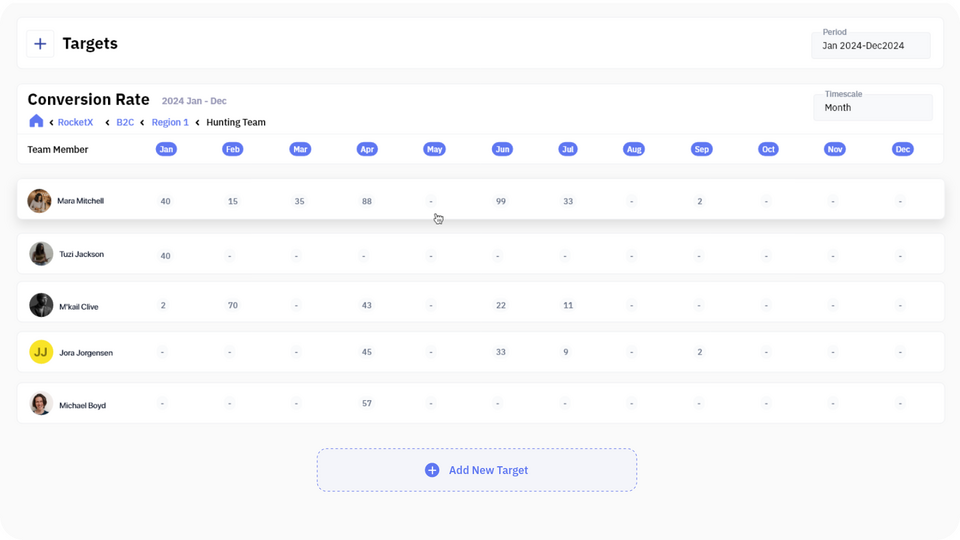Viewport: 960px width, 540px height.
Task: Click the 2024 Jan - Dec date label
Action: pyautogui.click(x=194, y=101)
